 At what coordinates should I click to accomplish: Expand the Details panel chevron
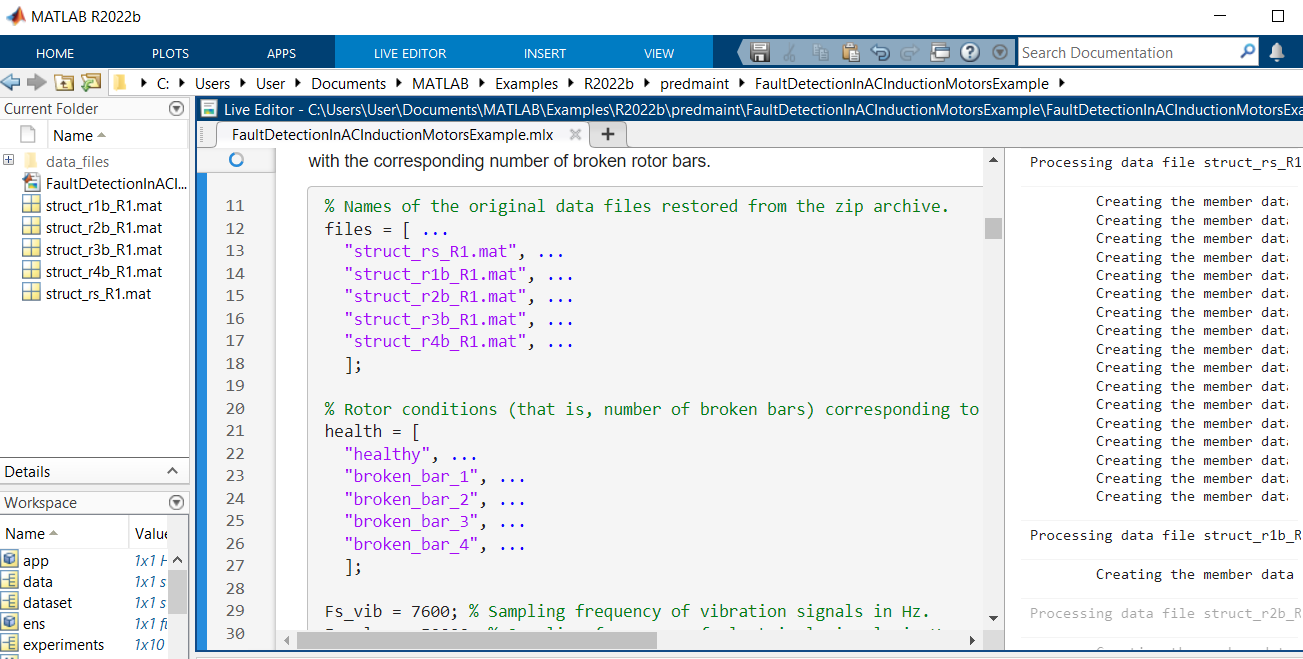click(x=172, y=471)
